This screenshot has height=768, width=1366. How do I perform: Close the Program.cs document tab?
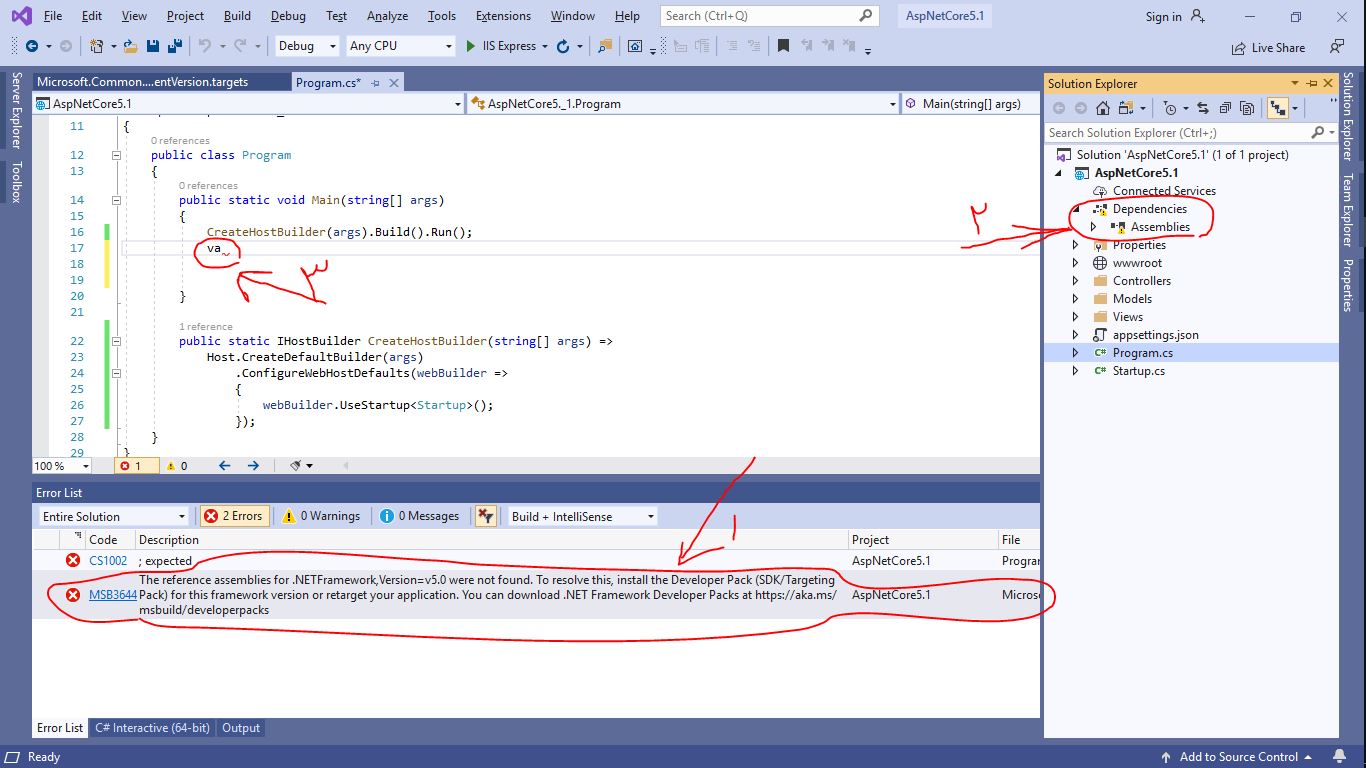click(x=394, y=83)
